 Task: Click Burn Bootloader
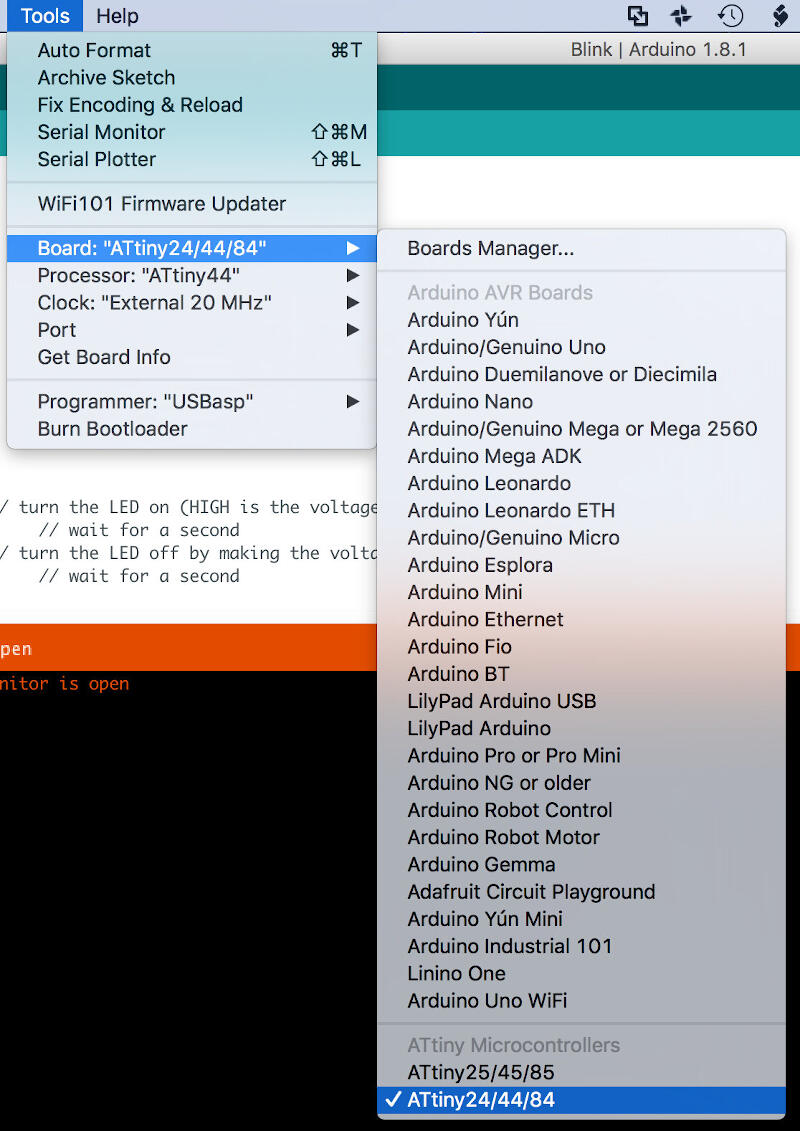click(192, 428)
